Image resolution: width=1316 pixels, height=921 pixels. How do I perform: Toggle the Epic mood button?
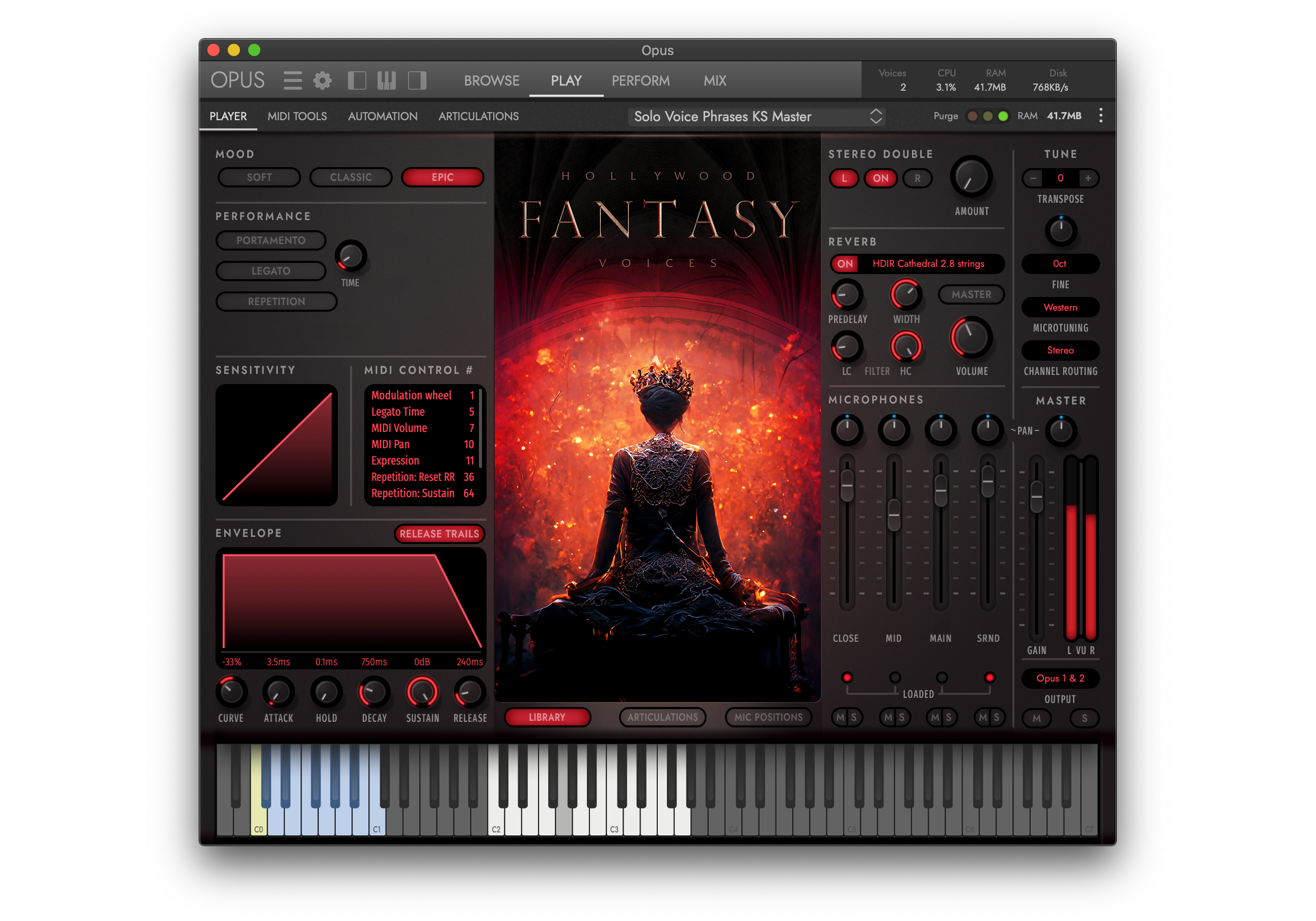tap(442, 178)
